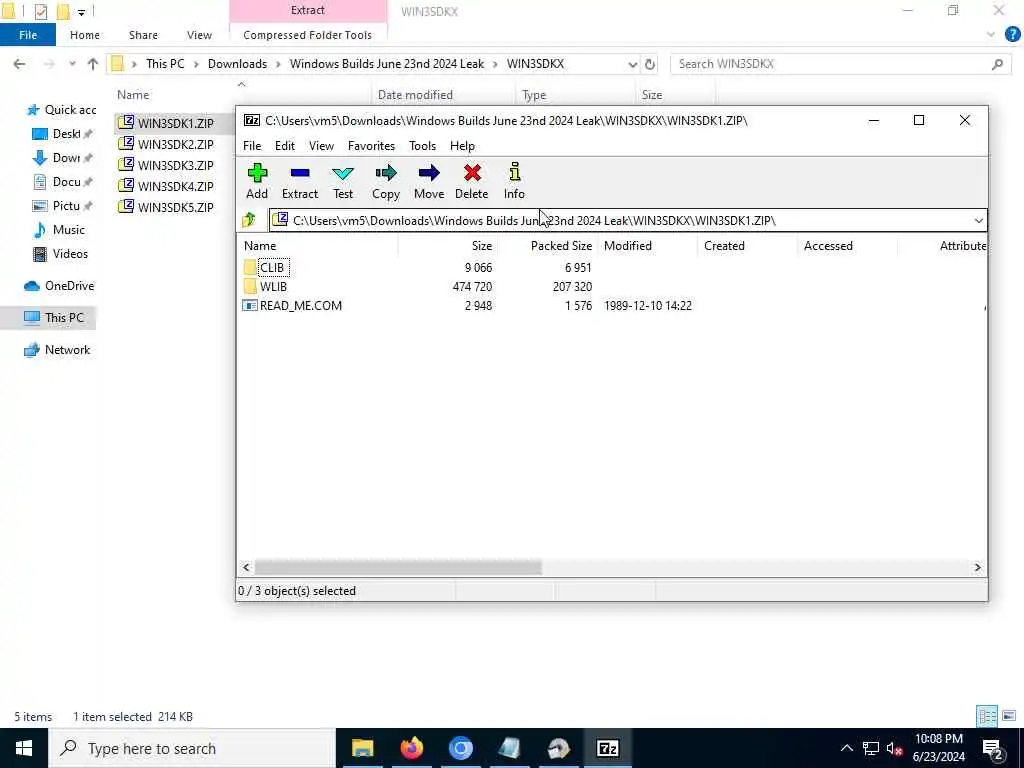
Task: Open the Explorer Share ribbon tab
Action: click(x=143, y=35)
